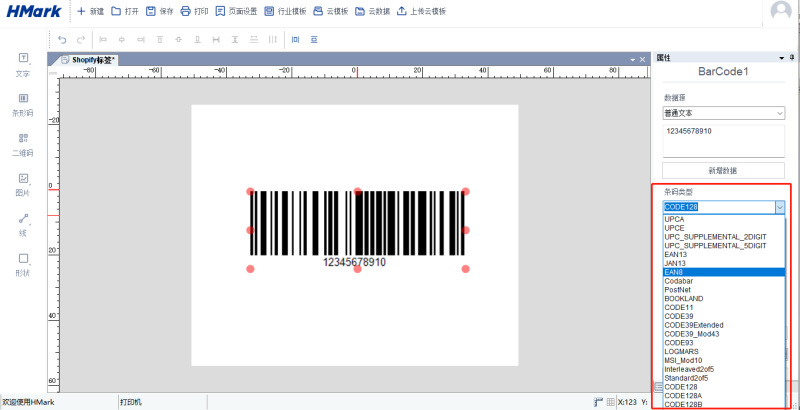800x410 pixels.
Task: Click the barcode data text field
Action: (x=723, y=139)
